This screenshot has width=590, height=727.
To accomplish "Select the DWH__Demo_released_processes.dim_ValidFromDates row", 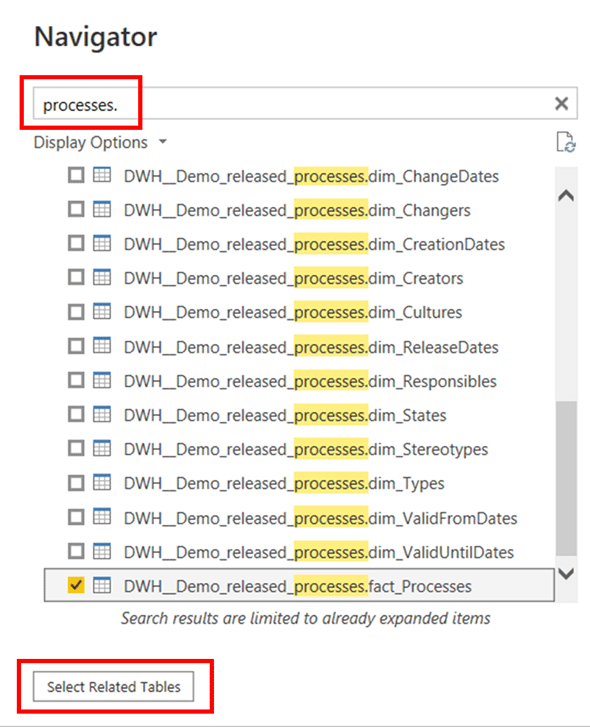I will pyautogui.click(x=299, y=518).
